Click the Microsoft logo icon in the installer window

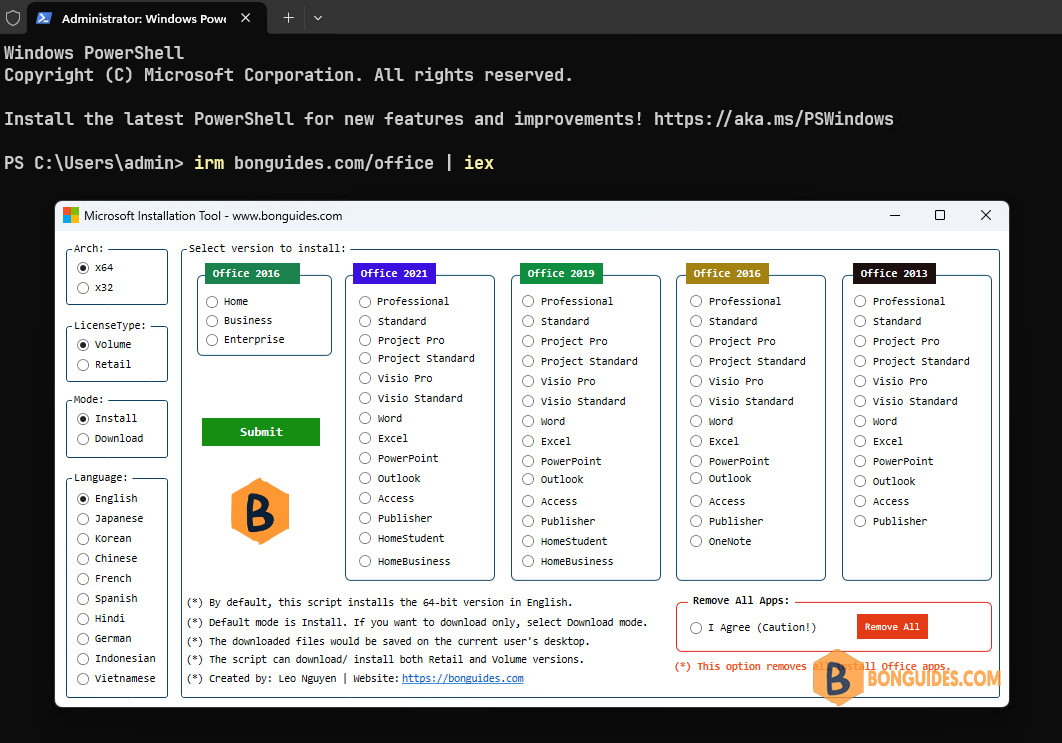pyautogui.click(x=71, y=215)
